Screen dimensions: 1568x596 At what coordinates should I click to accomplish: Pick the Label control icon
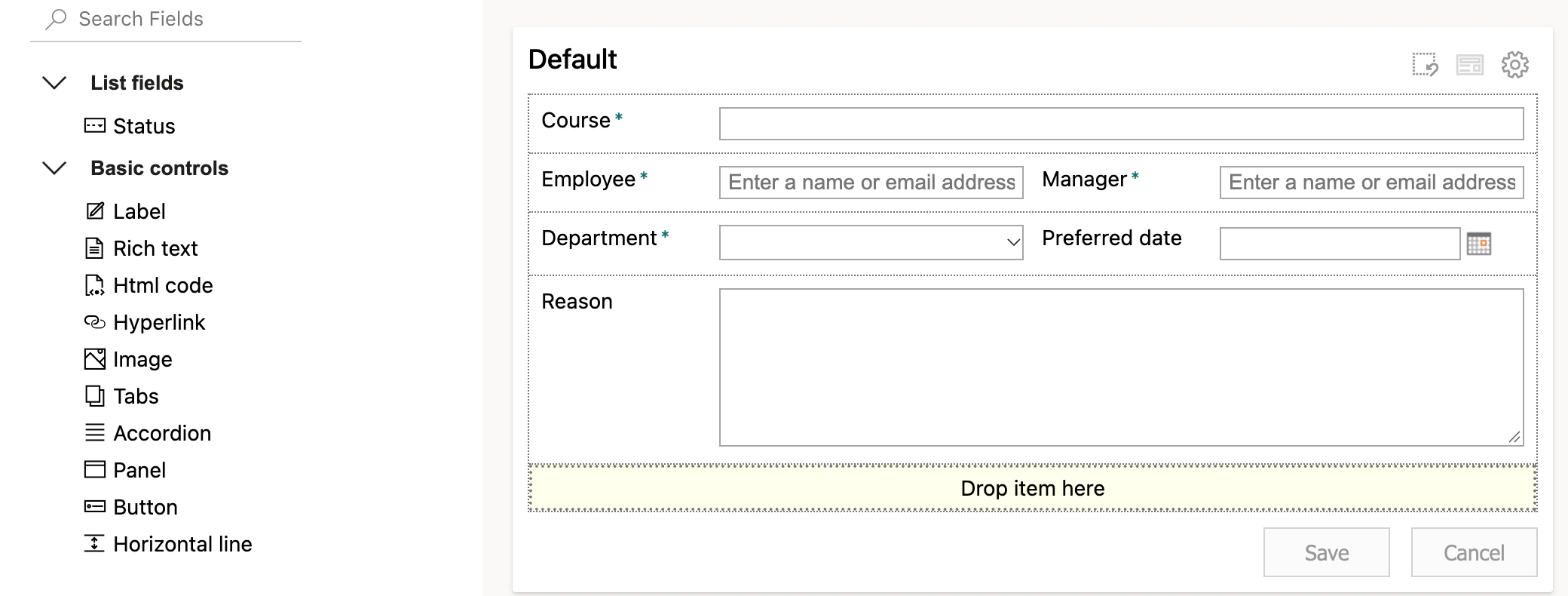(x=94, y=211)
